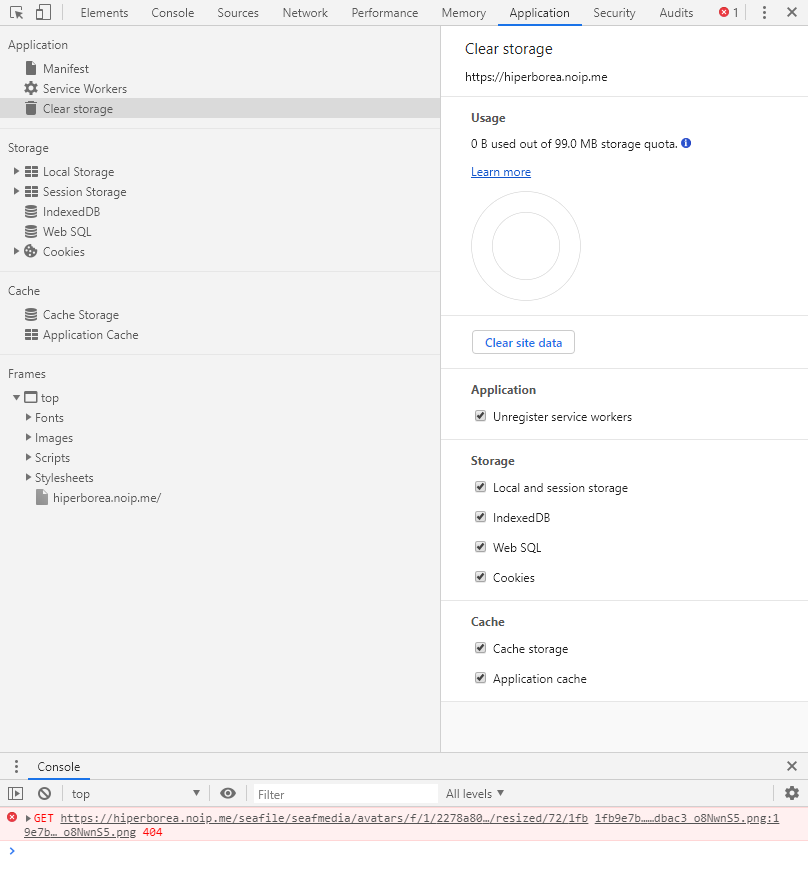The height and width of the screenshot is (884, 808).
Task: Click the storage quota info icon
Action: pos(686,143)
